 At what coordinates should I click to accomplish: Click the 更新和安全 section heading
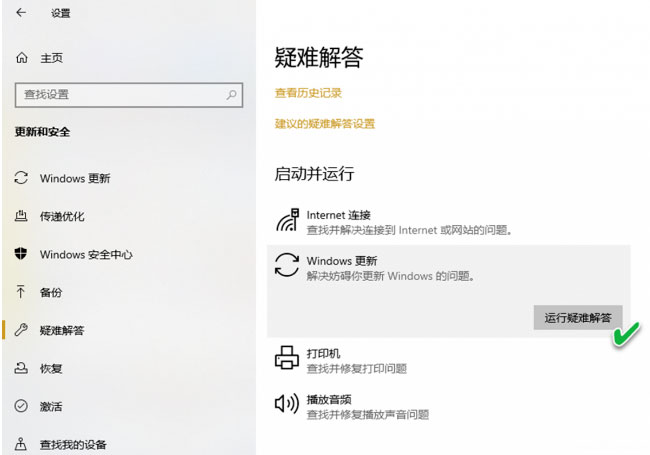coord(42,132)
